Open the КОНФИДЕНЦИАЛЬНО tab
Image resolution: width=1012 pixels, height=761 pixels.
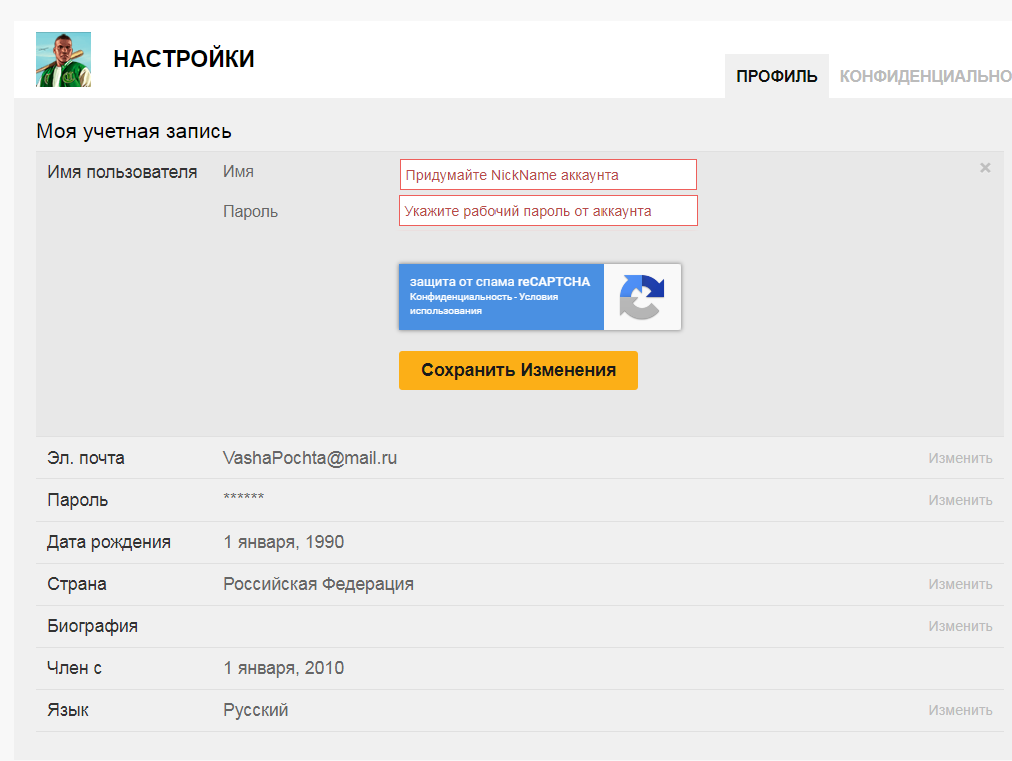click(925, 76)
